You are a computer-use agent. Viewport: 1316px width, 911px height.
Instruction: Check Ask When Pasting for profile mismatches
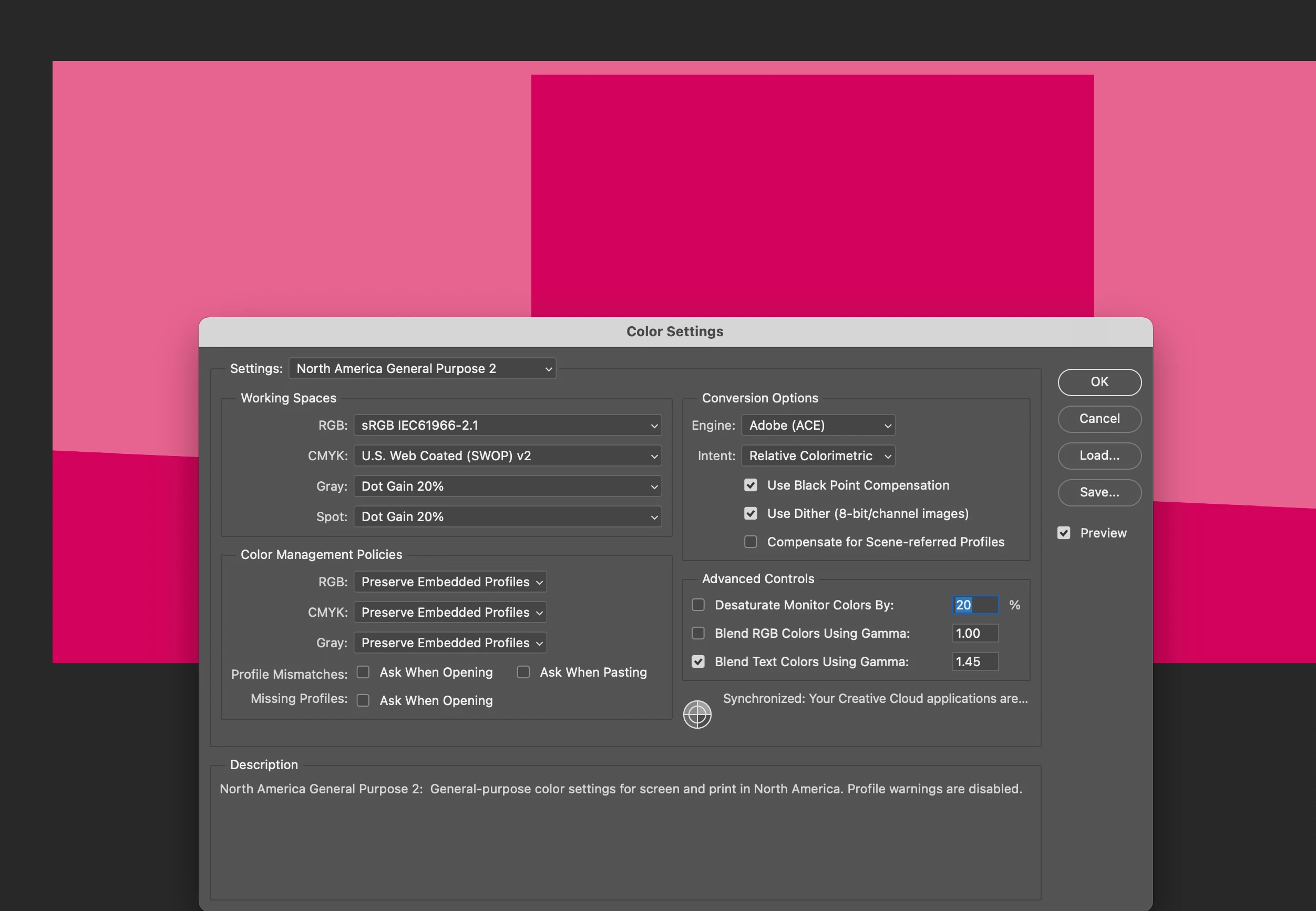[523, 672]
